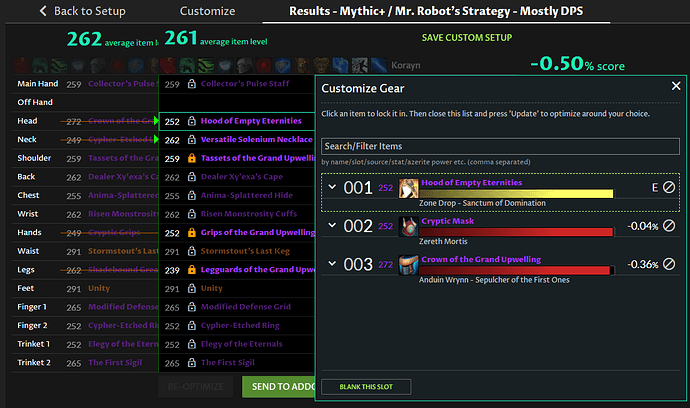Screen dimensions: 690x408
Task: Click the SAVE CUSTOM SETUP link
Action: (x=466, y=38)
